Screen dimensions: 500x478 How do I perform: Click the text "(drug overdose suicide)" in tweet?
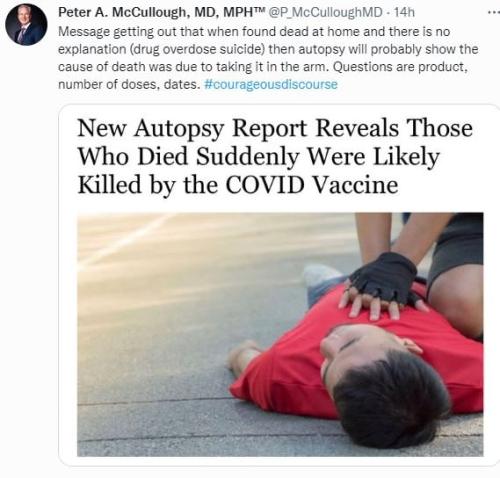(196, 49)
